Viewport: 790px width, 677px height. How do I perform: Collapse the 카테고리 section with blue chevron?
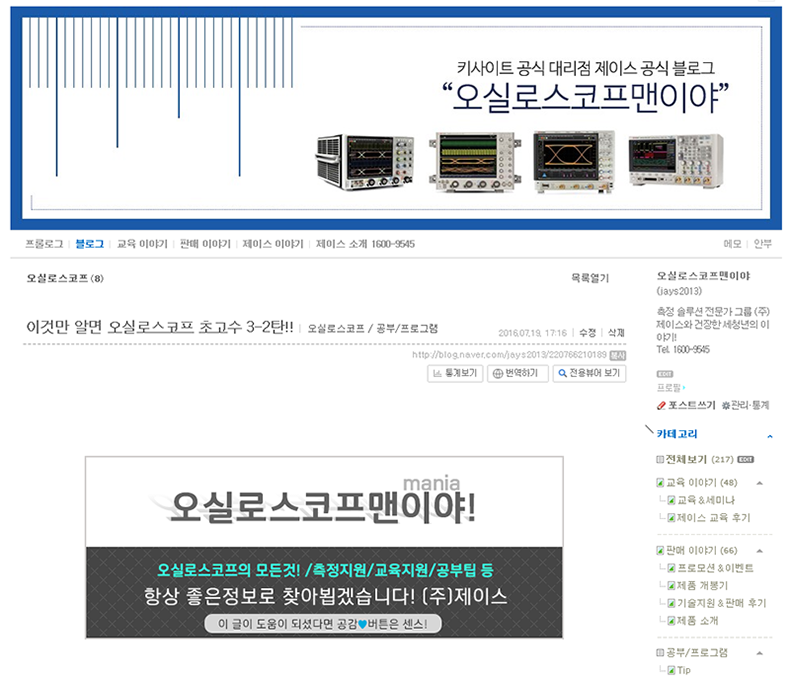click(x=770, y=436)
